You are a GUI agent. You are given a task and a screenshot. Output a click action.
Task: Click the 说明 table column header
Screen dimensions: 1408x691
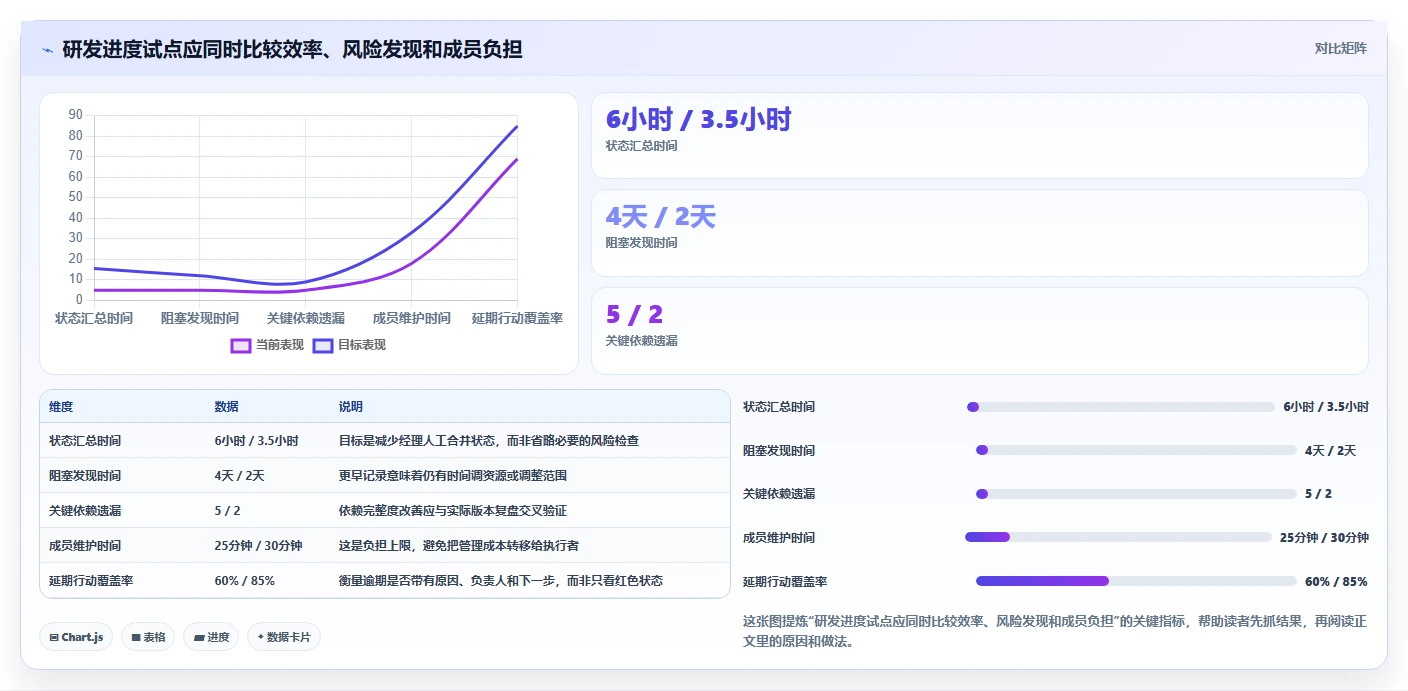pyautogui.click(x=351, y=407)
